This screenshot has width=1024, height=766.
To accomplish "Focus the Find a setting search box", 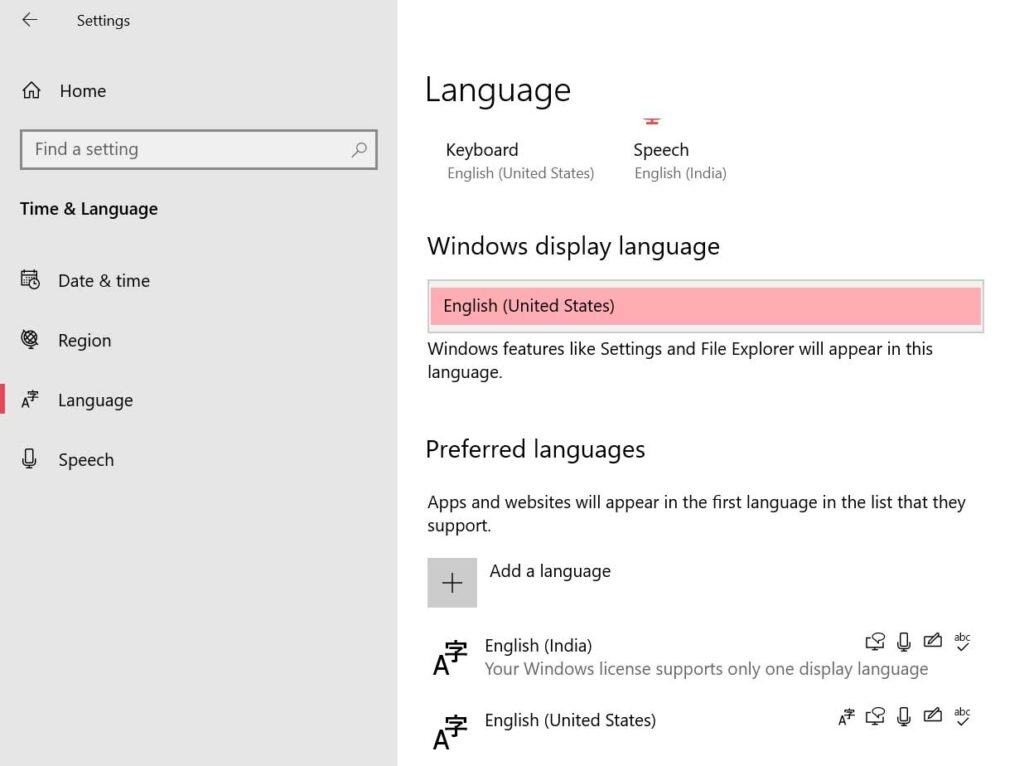I will 199,150.
